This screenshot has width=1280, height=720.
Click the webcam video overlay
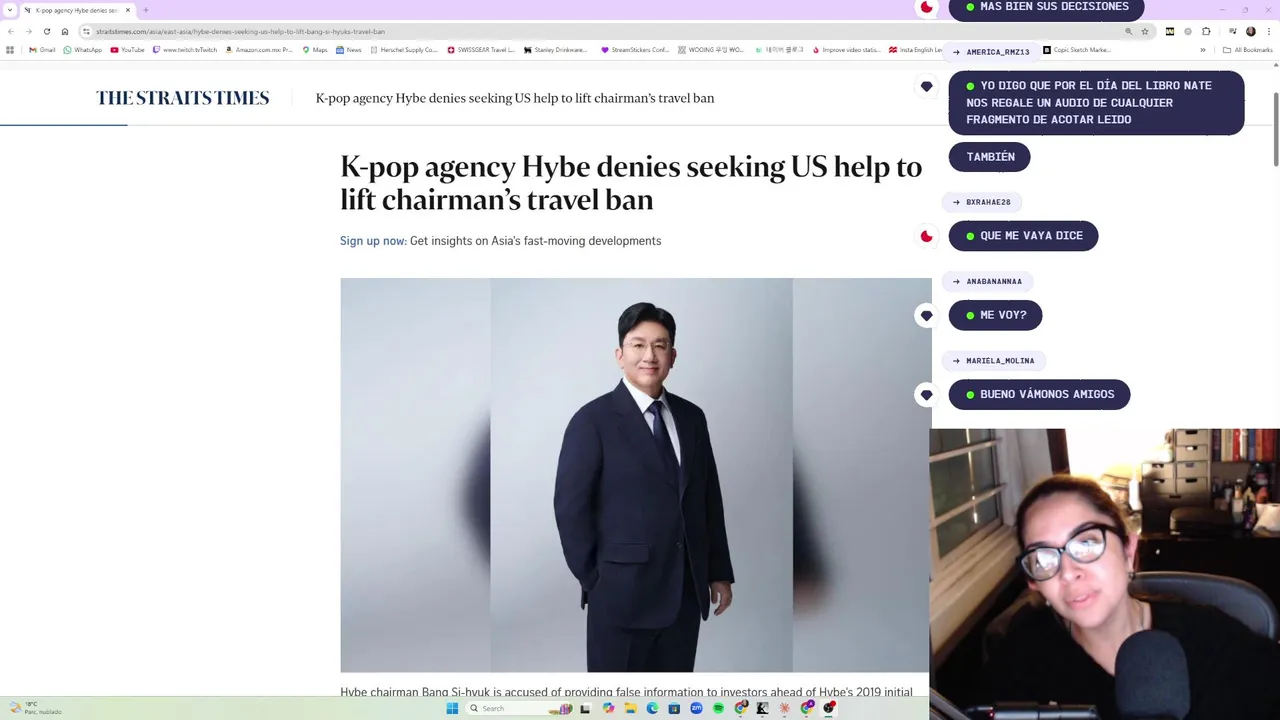coord(1104,574)
